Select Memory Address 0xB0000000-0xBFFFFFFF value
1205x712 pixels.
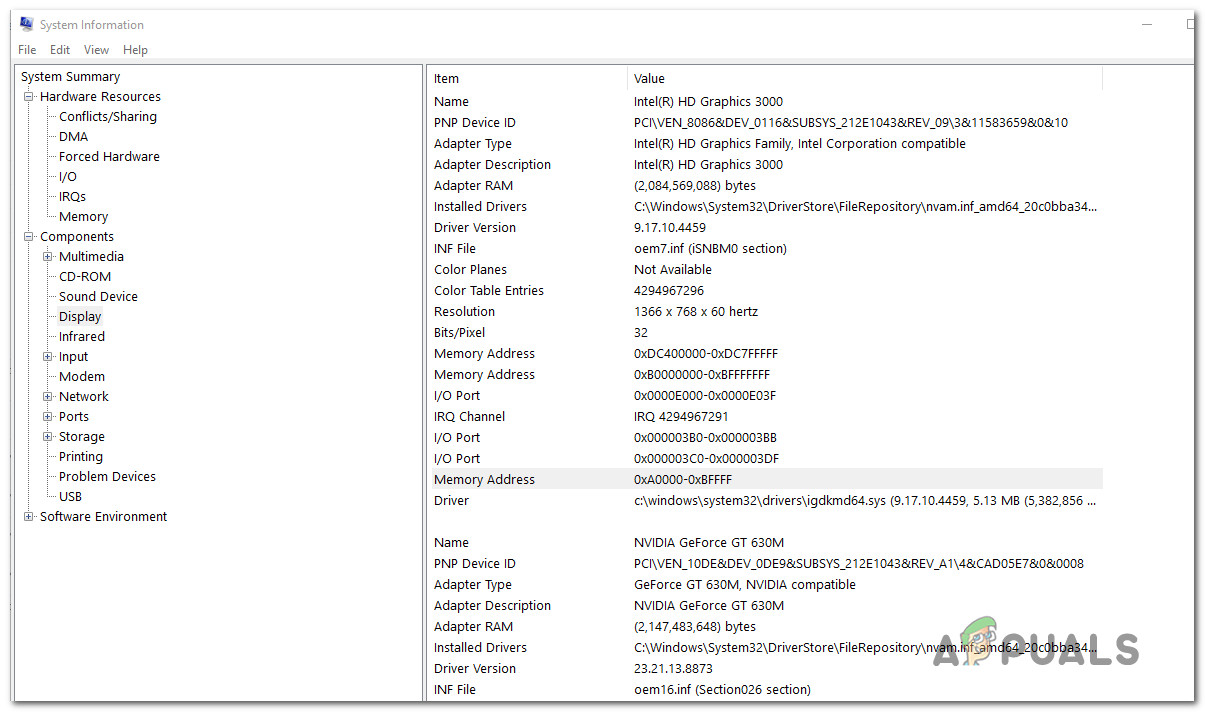tap(702, 375)
